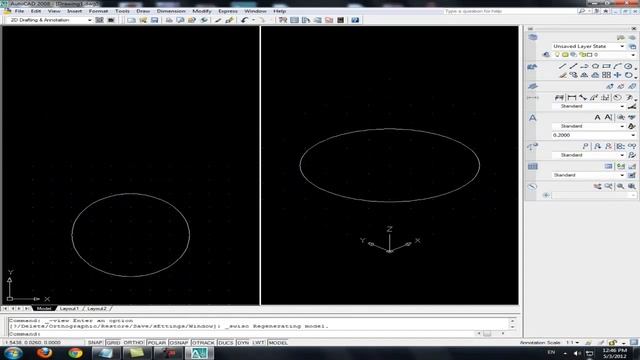Toggle OSNAP in status bar
The image size is (640, 360).
(x=179, y=342)
